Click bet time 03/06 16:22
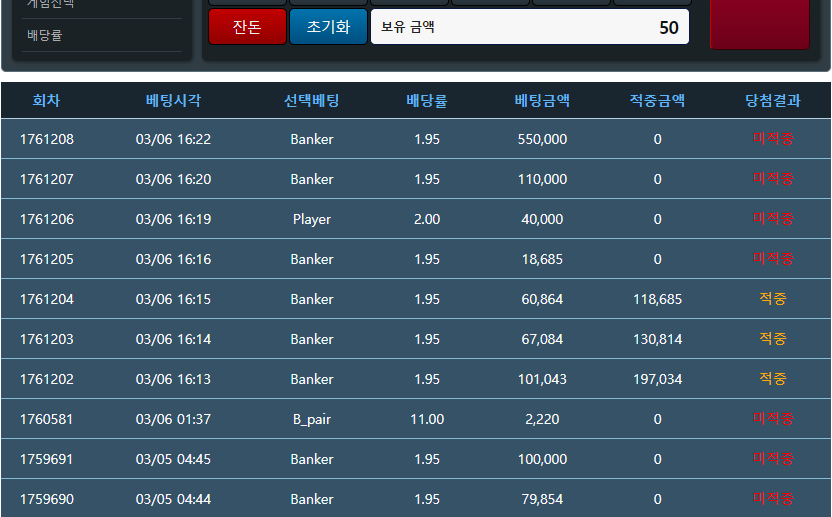This screenshot has height=517, width=832. tap(174, 139)
